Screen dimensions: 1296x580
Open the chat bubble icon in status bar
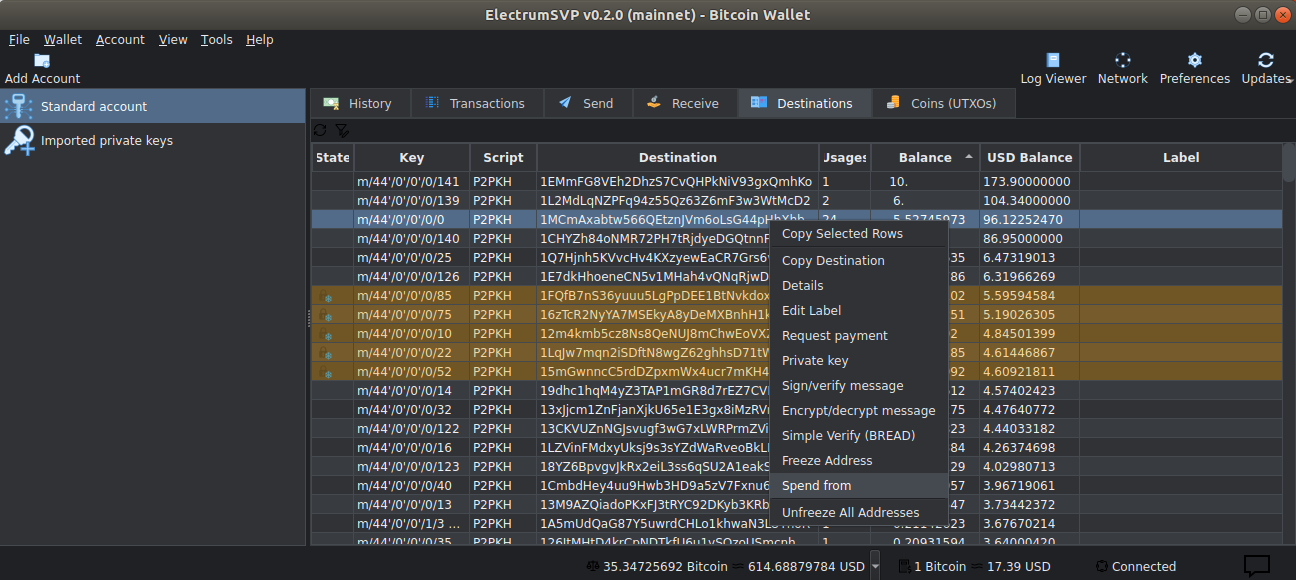tap(1257, 566)
